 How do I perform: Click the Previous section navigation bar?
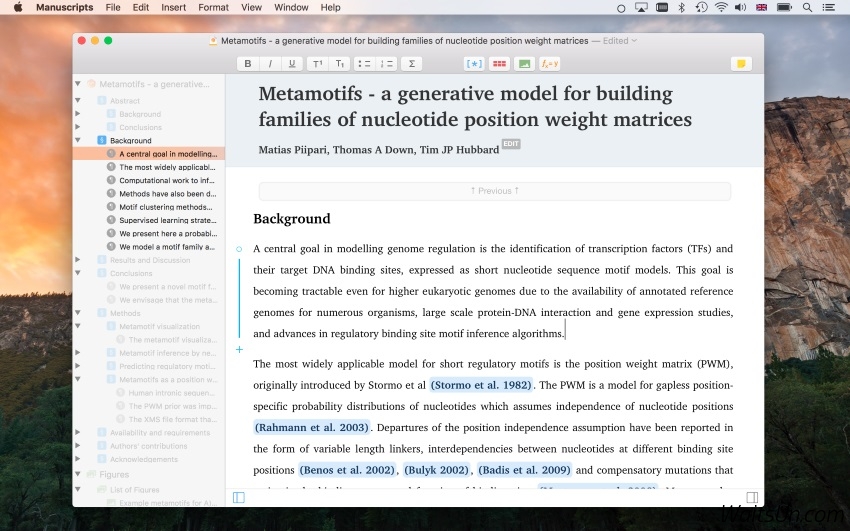pyautogui.click(x=494, y=191)
